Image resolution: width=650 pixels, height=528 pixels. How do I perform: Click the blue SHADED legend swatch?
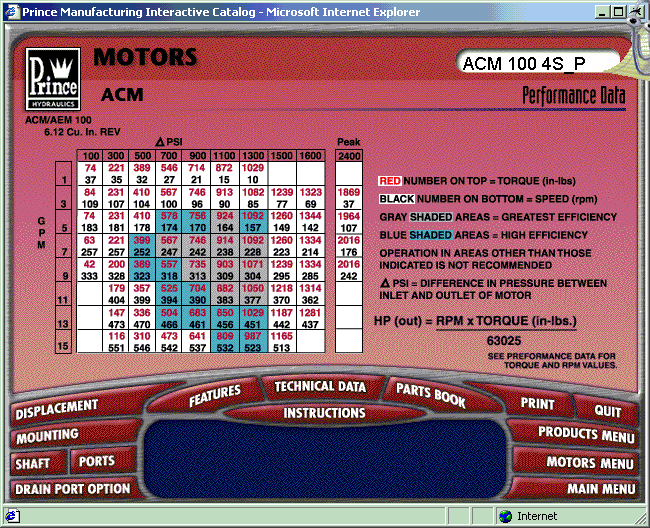point(429,235)
